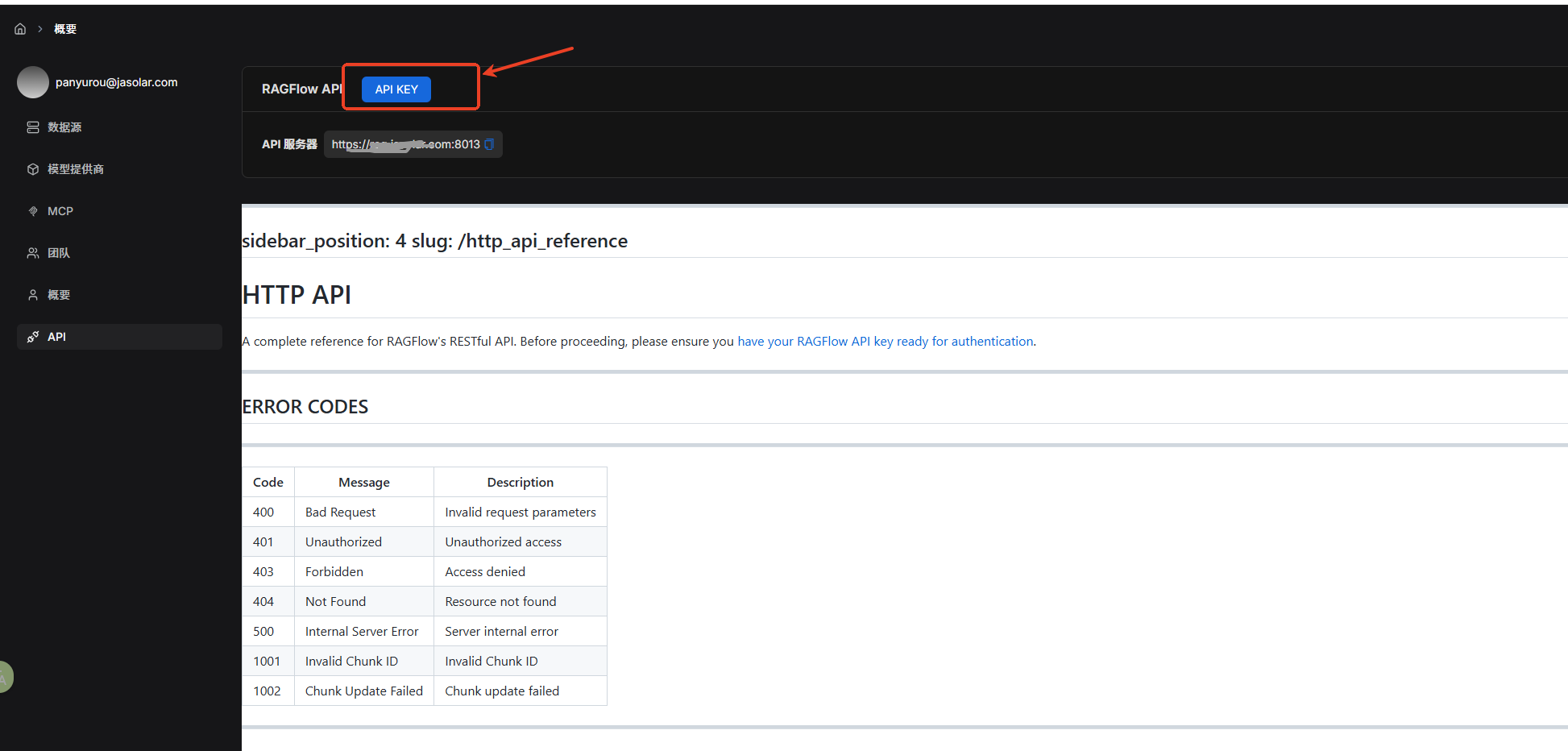Click the panyurou@jasolar.com account email
1568x751 pixels.
coord(116,82)
